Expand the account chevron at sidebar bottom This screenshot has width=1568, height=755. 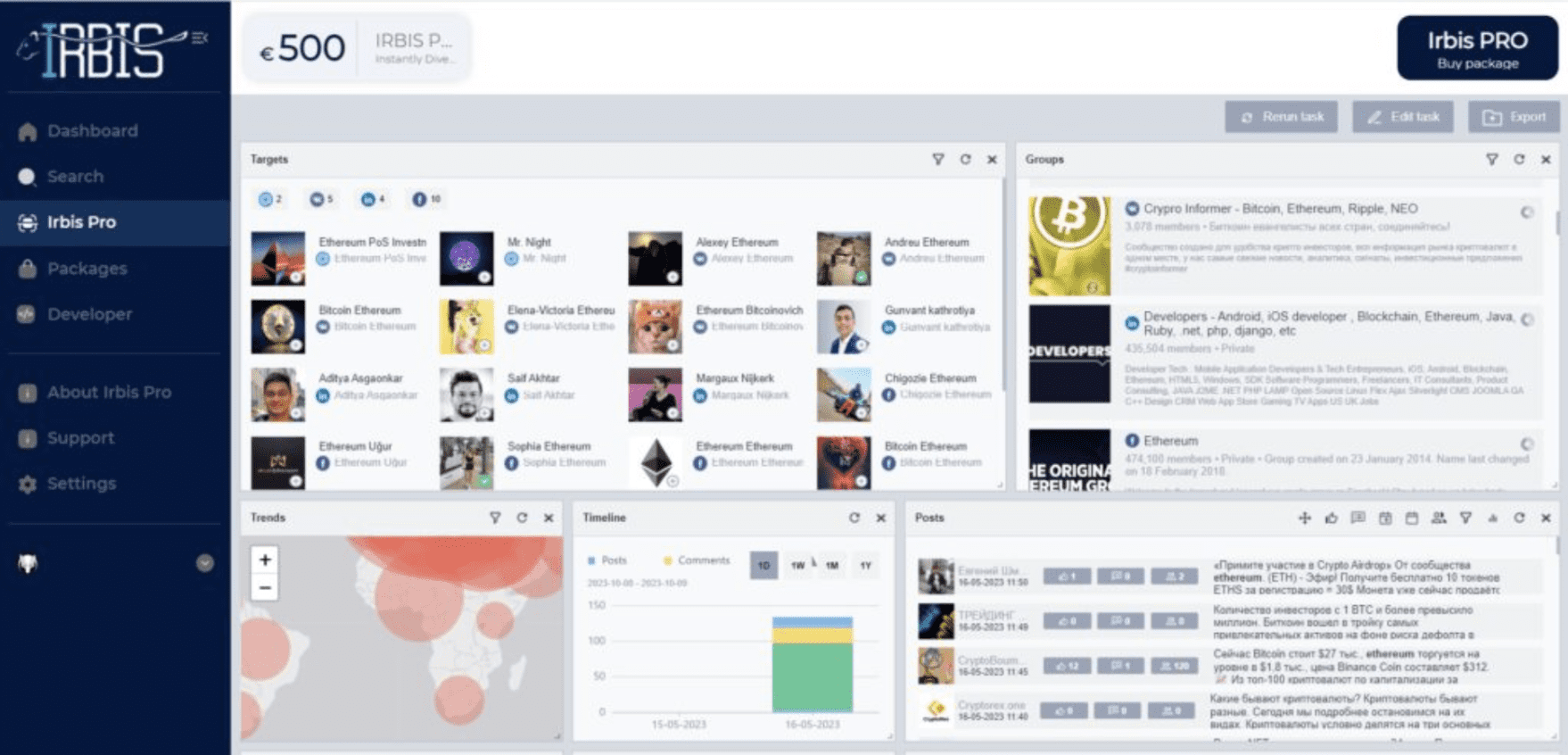pos(205,563)
